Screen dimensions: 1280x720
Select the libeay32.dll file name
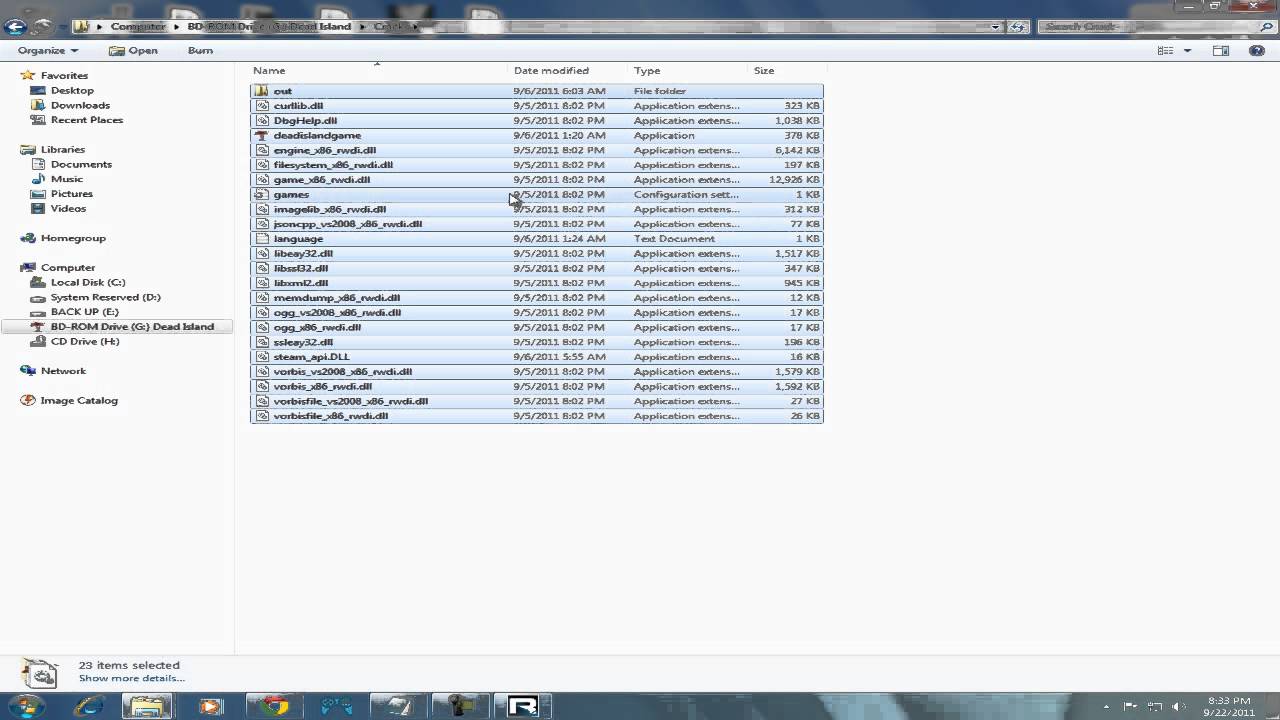click(x=303, y=253)
